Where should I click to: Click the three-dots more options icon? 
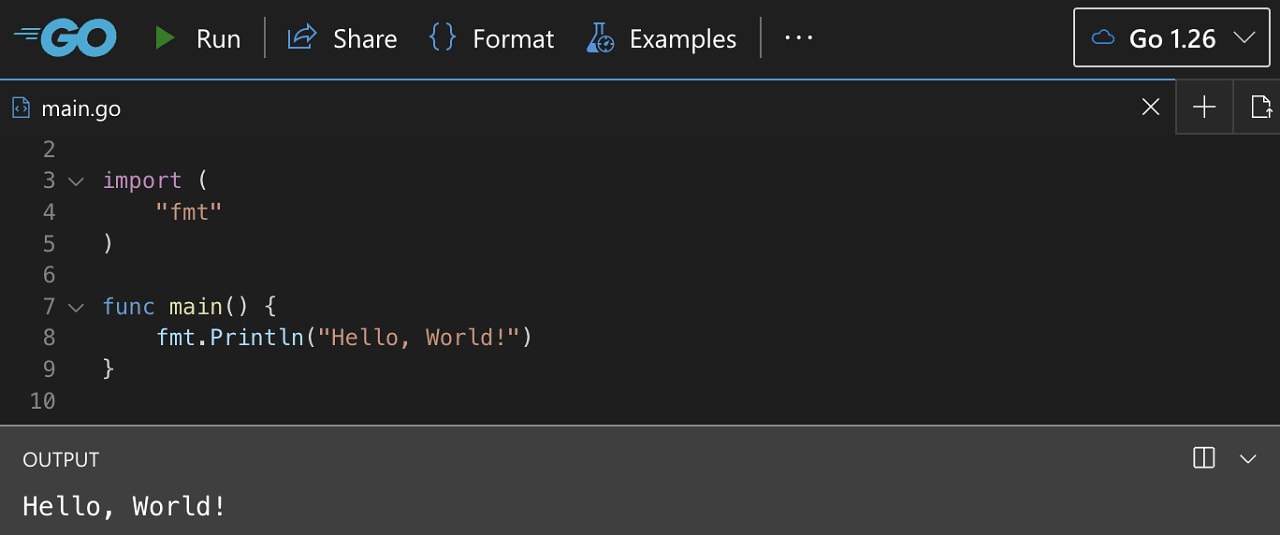point(798,38)
